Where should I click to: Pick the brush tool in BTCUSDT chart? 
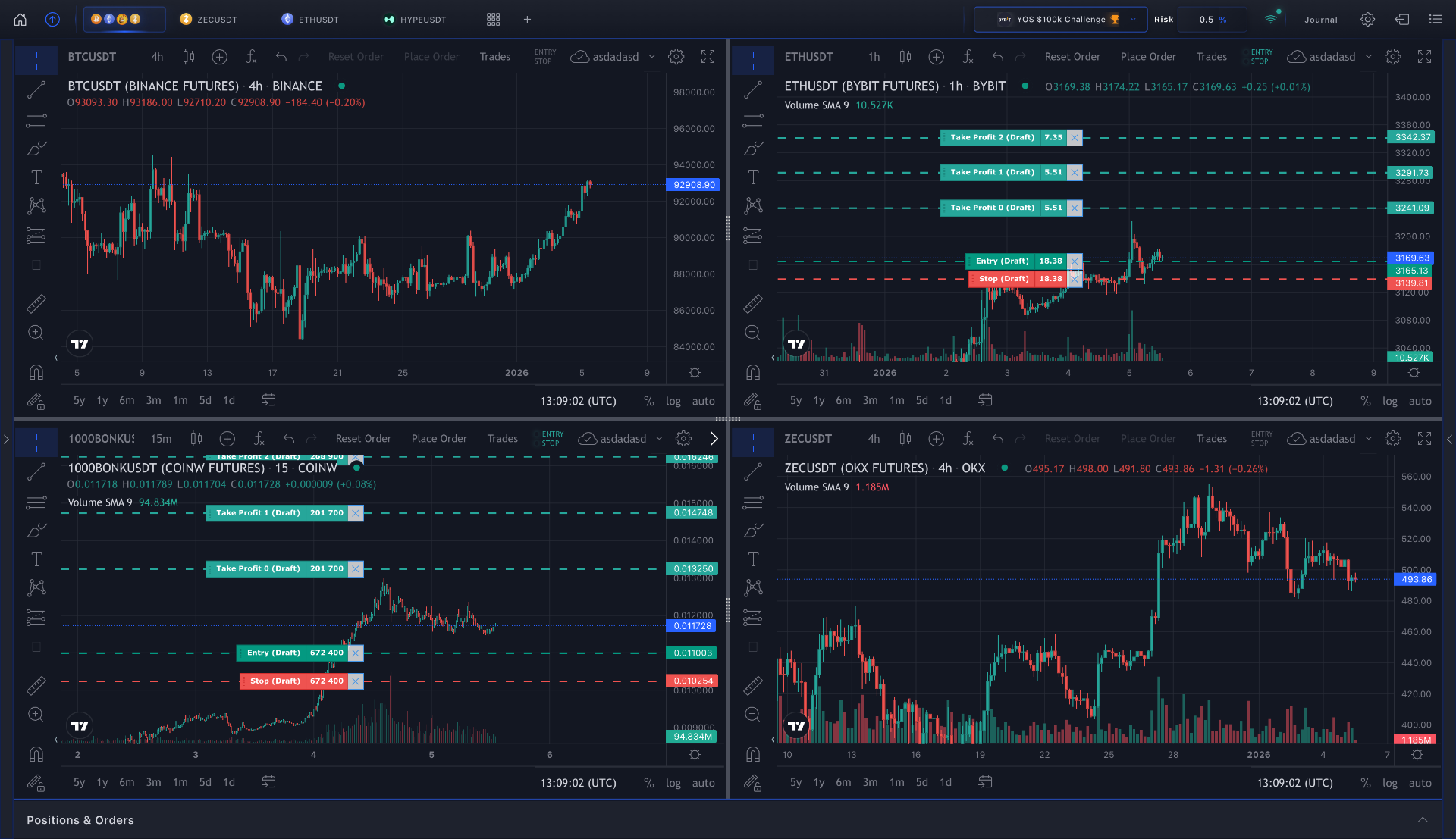[36, 149]
